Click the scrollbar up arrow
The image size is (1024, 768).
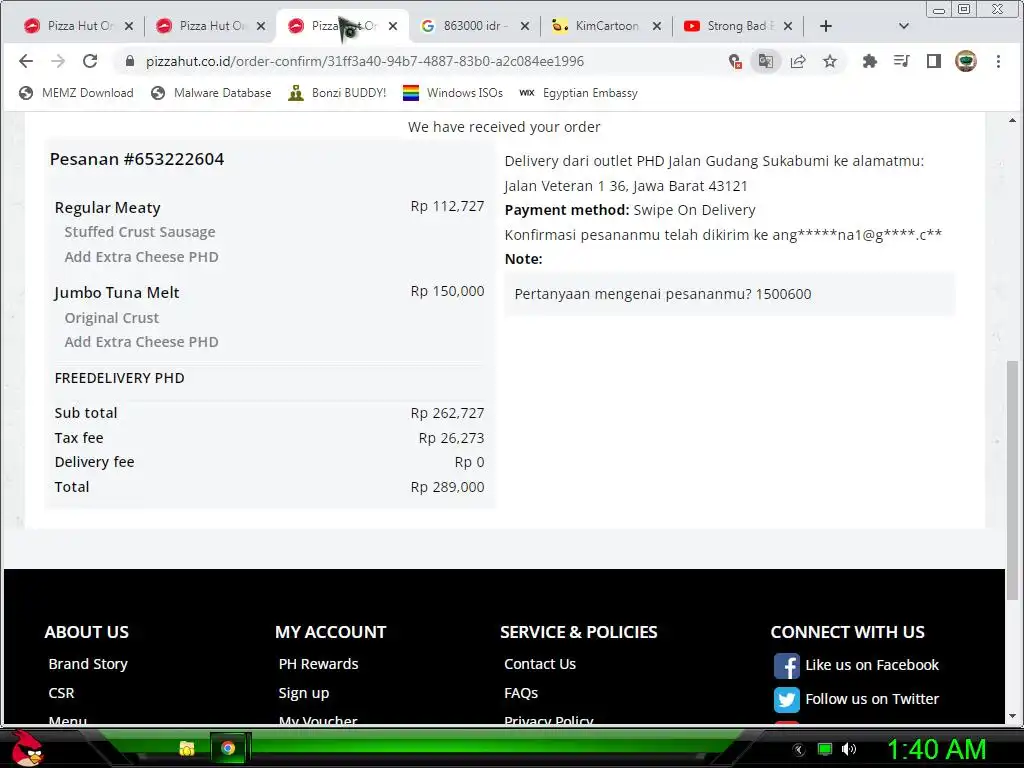tap(1012, 120)
